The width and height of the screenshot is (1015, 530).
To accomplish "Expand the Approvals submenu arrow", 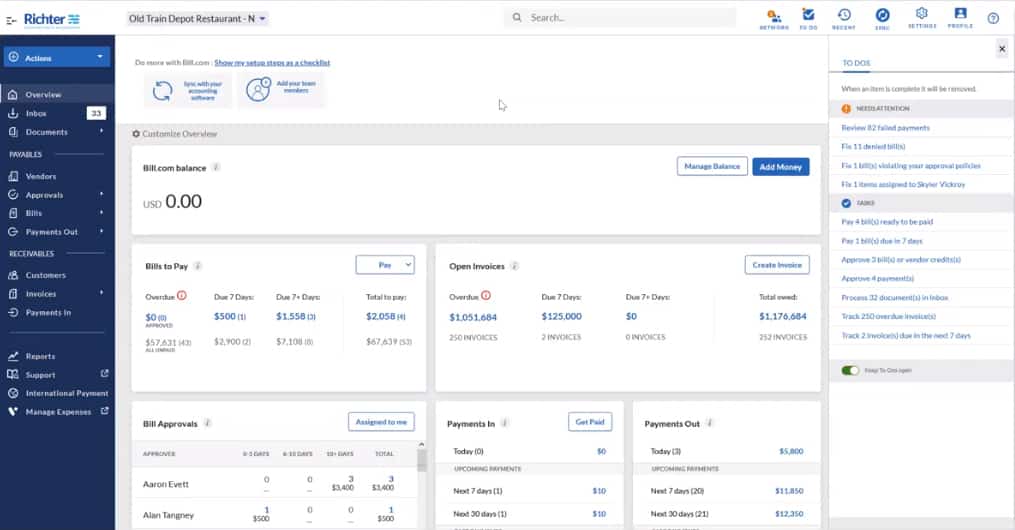I will (102, 194).
